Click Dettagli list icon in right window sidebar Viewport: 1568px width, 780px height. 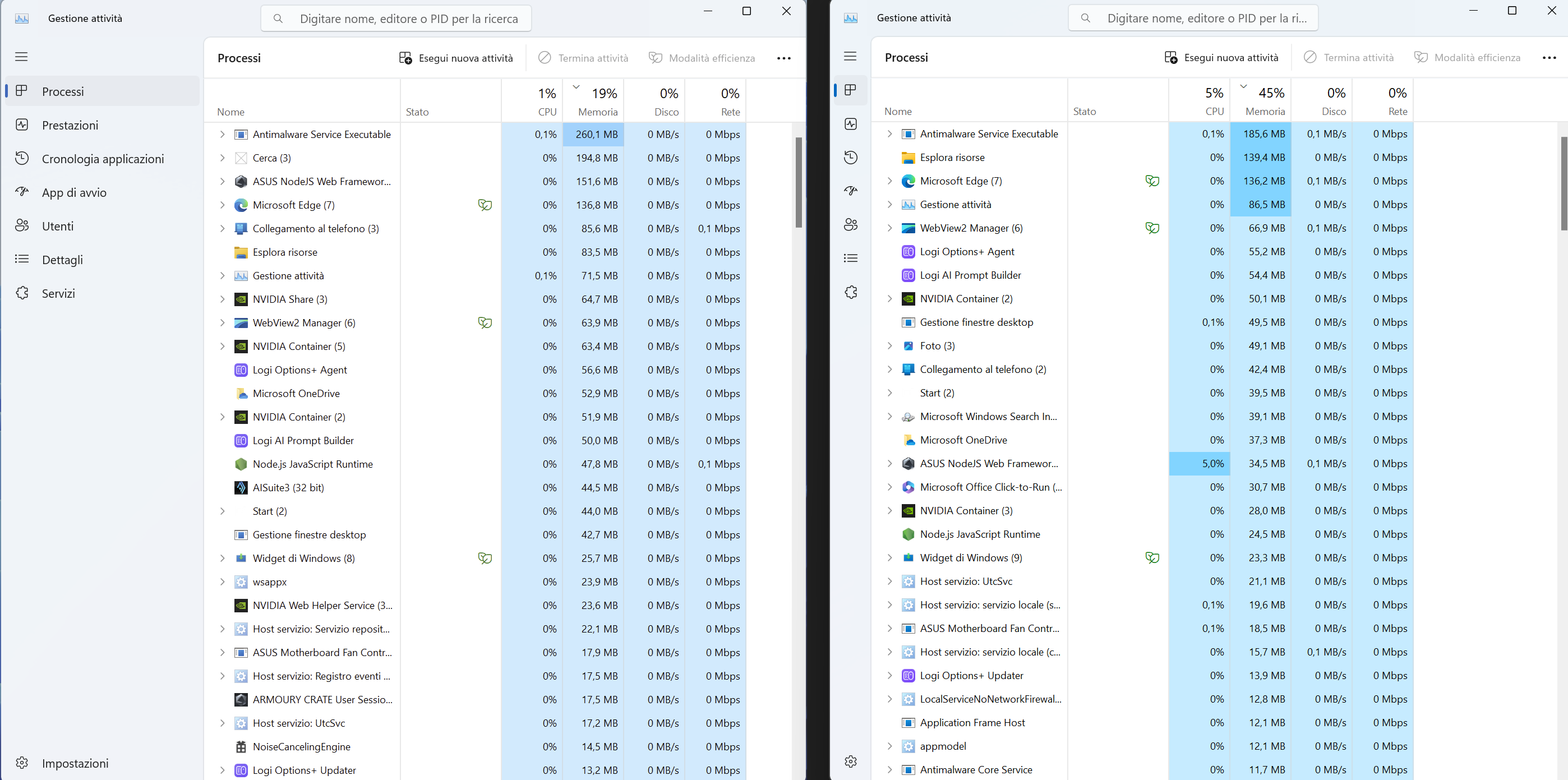click(851, 259)
